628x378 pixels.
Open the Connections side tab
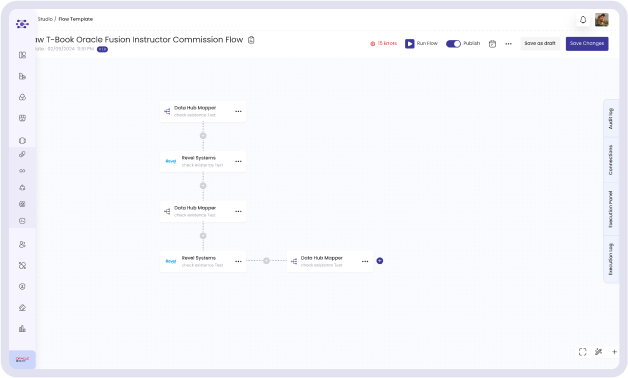click(611, 160)
